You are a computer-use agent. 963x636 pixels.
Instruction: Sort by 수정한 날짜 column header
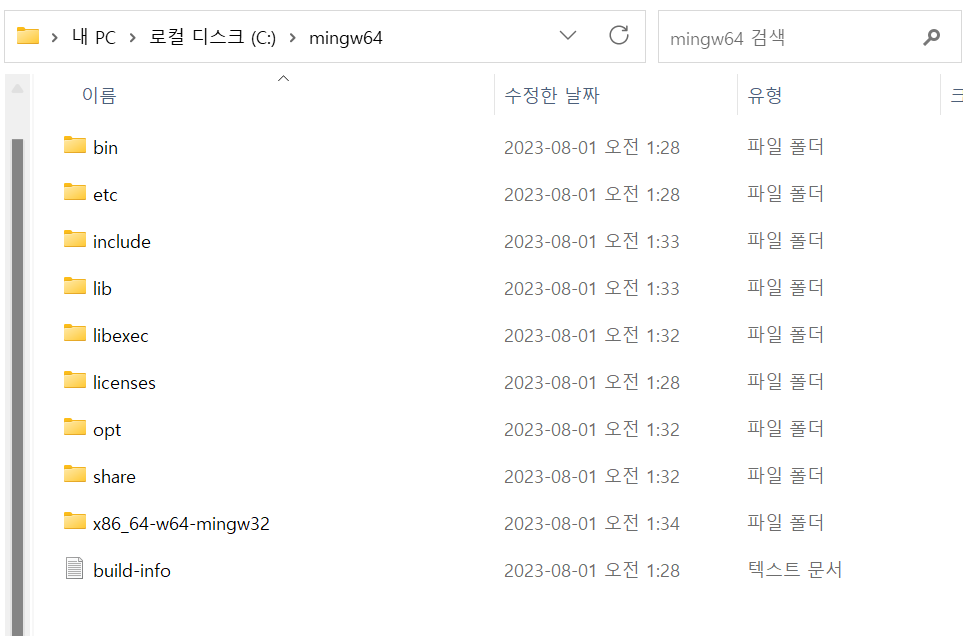pyautogui.click(x=552, y=95)
